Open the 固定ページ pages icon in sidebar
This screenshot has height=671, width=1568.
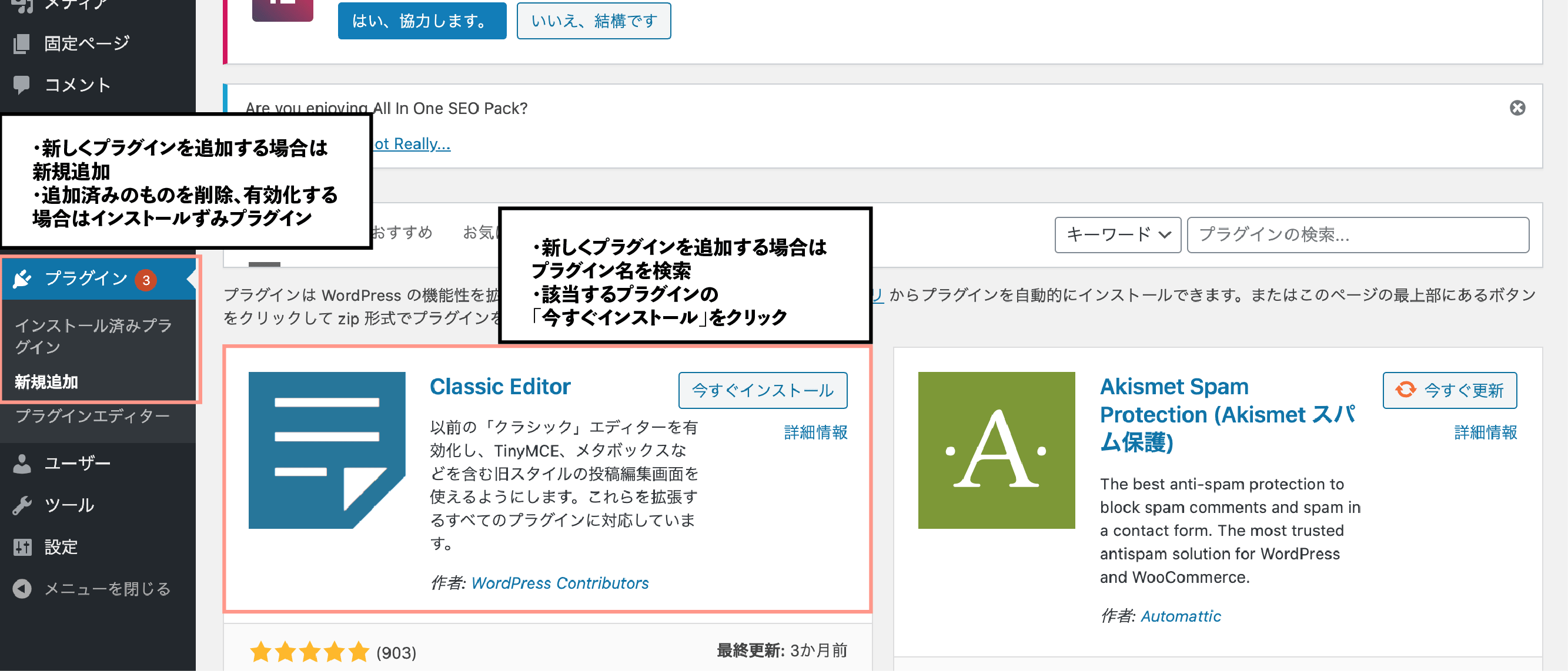point(22,44)
